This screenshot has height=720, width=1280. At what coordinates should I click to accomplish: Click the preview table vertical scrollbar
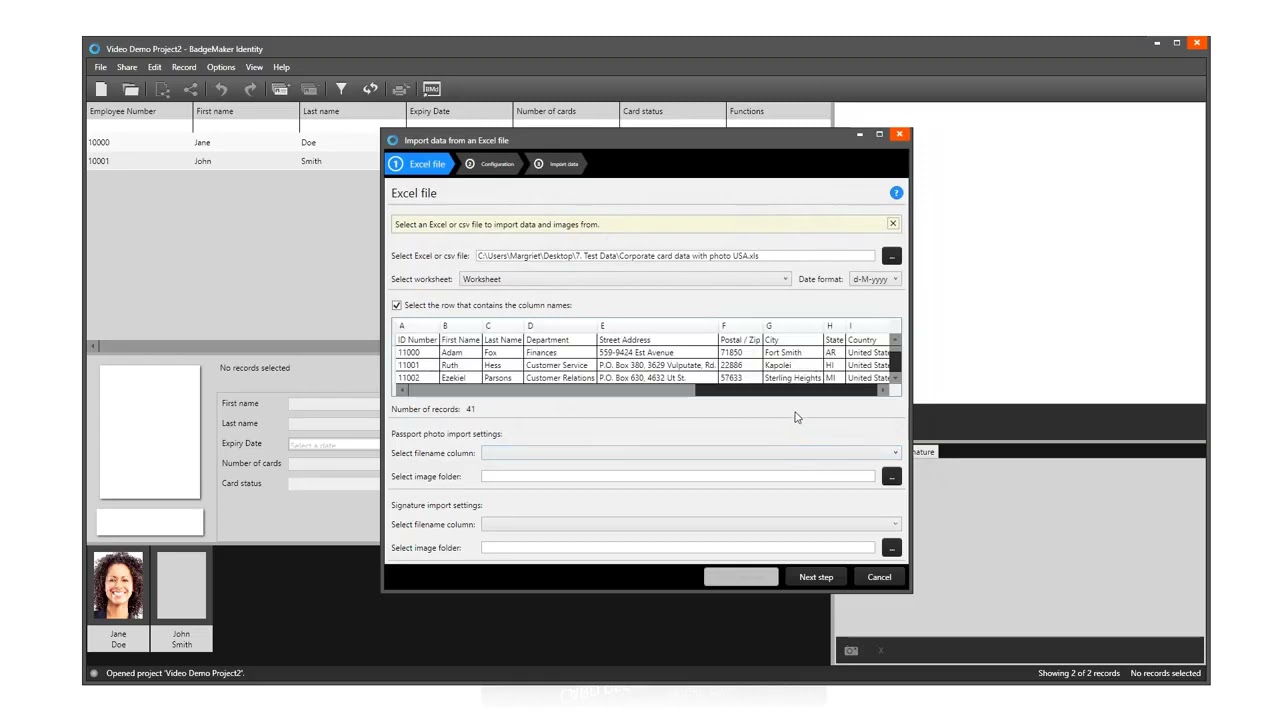[x=895, y=358]
